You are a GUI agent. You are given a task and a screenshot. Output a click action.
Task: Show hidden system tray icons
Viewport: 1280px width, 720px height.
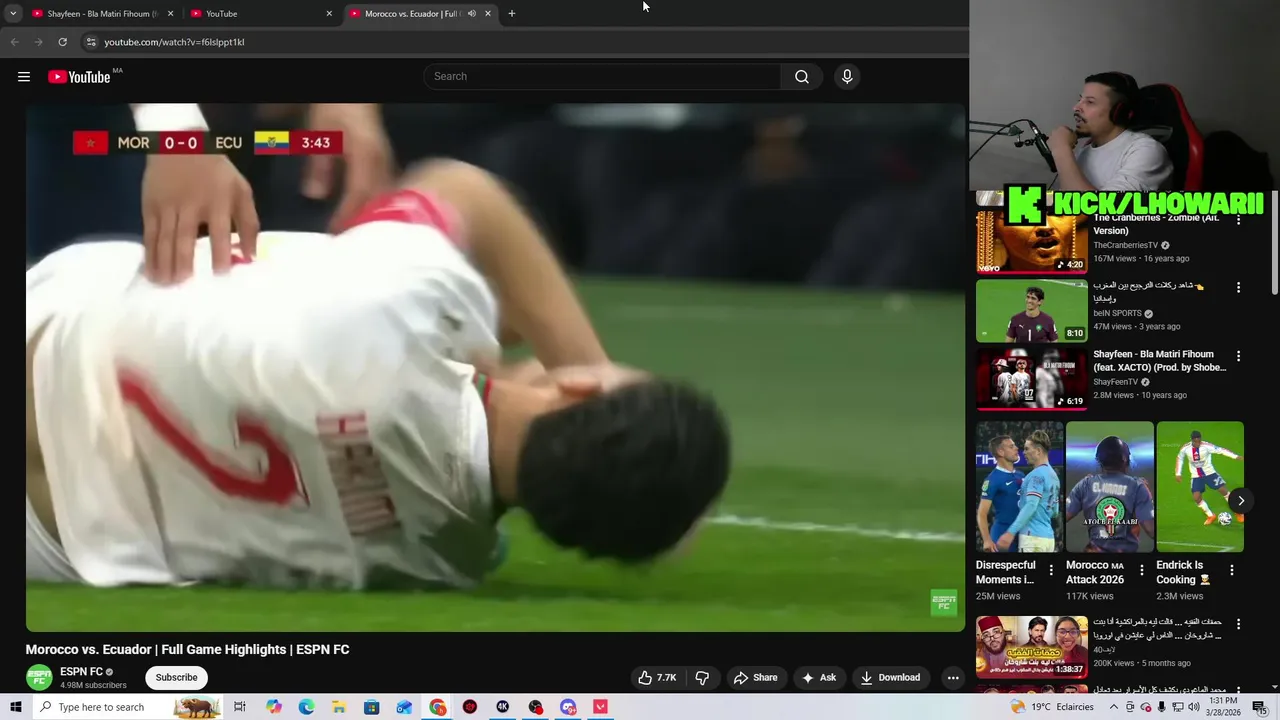[1113, 707]
